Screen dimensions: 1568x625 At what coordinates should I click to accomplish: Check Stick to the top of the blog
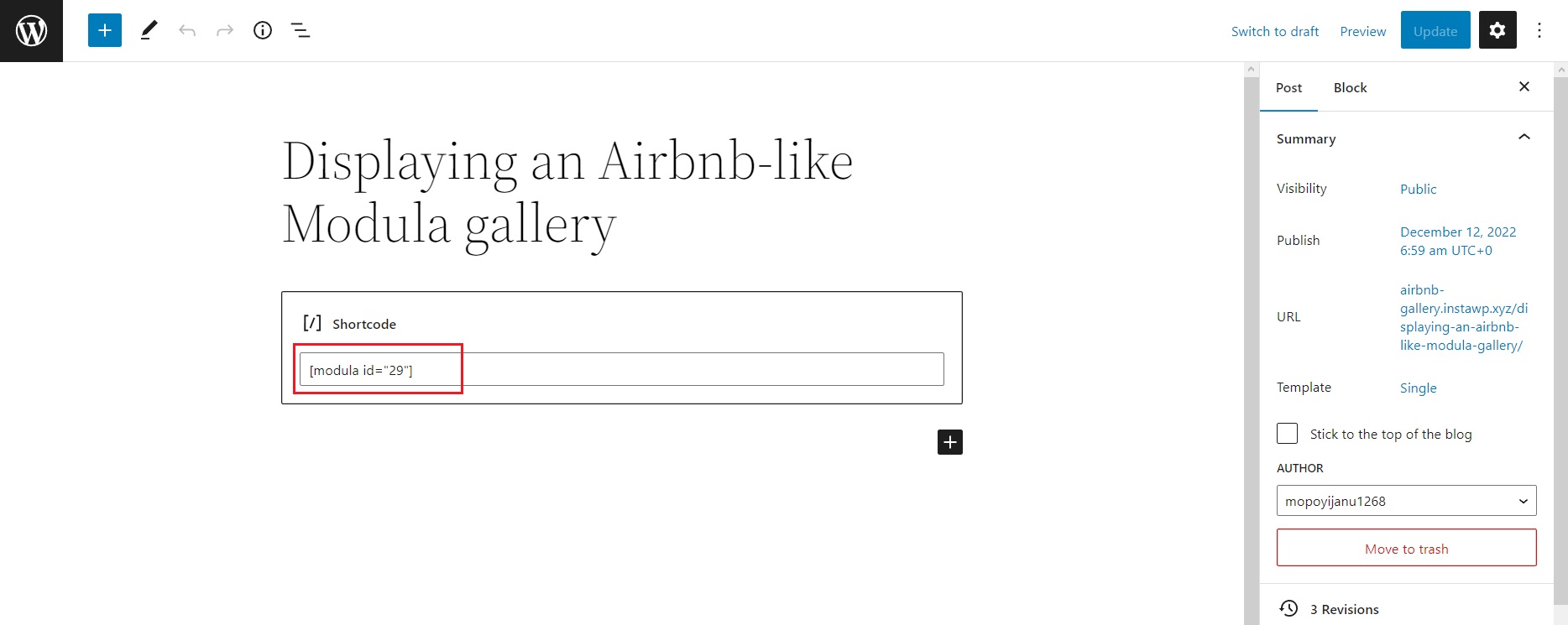coord(1287,434)
